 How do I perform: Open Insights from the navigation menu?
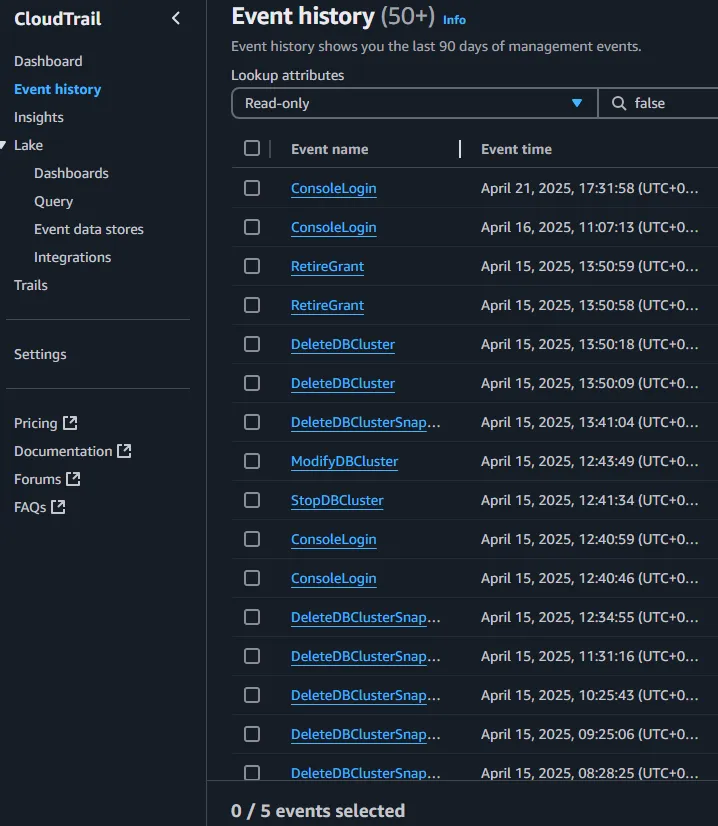click(x=39, y=117)
